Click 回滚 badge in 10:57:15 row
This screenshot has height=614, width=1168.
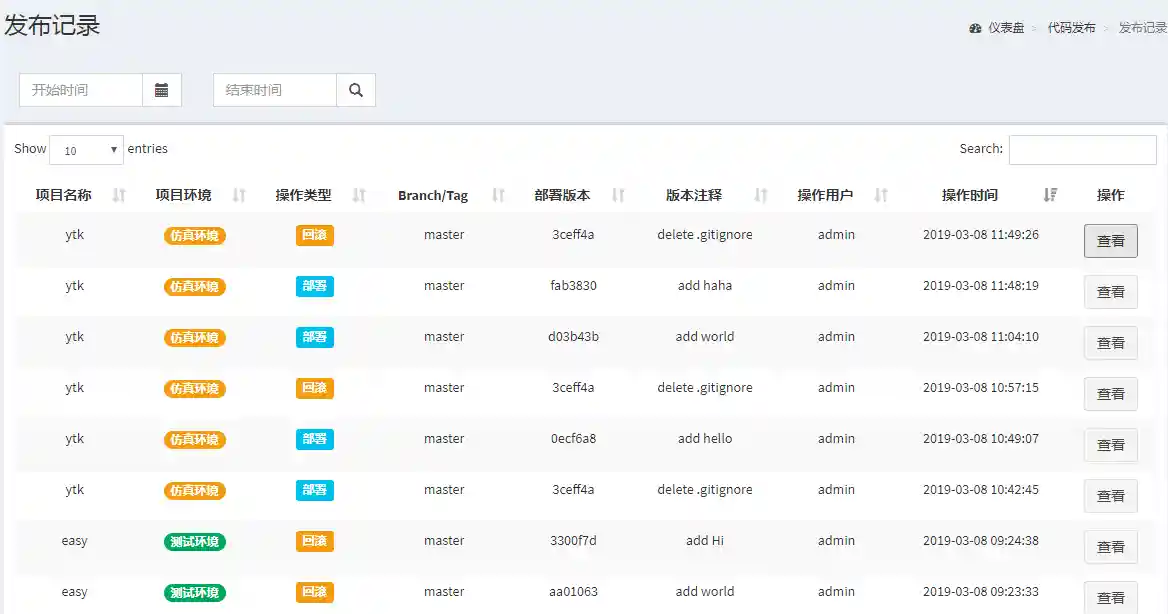[314, 388]
